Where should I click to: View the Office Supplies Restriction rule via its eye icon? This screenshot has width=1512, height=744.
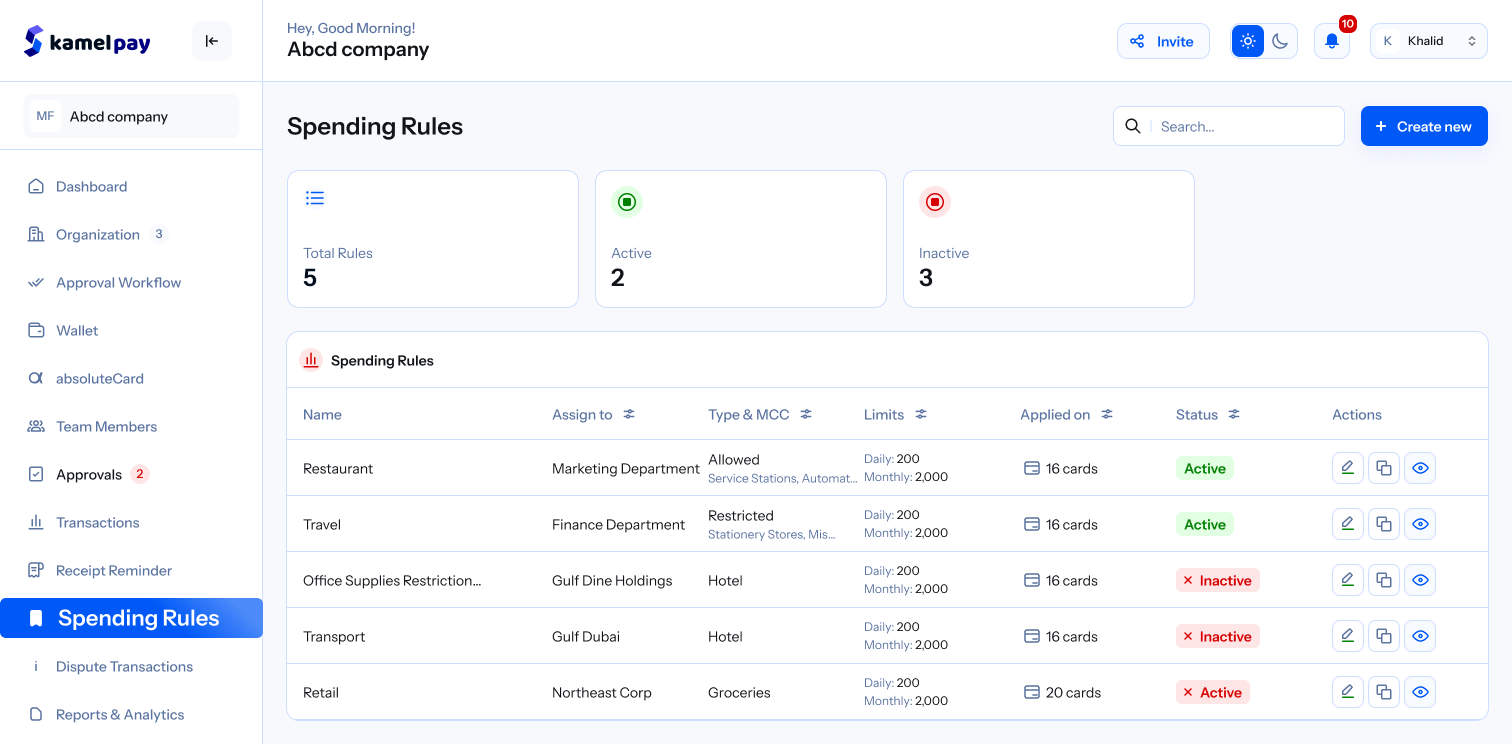pos(1419,580)
